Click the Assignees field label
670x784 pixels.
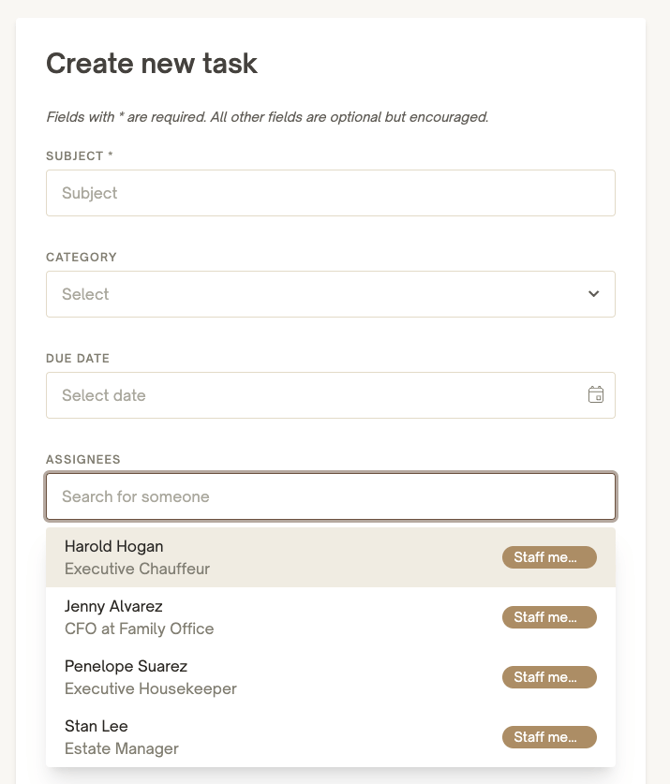pos(83,459)
